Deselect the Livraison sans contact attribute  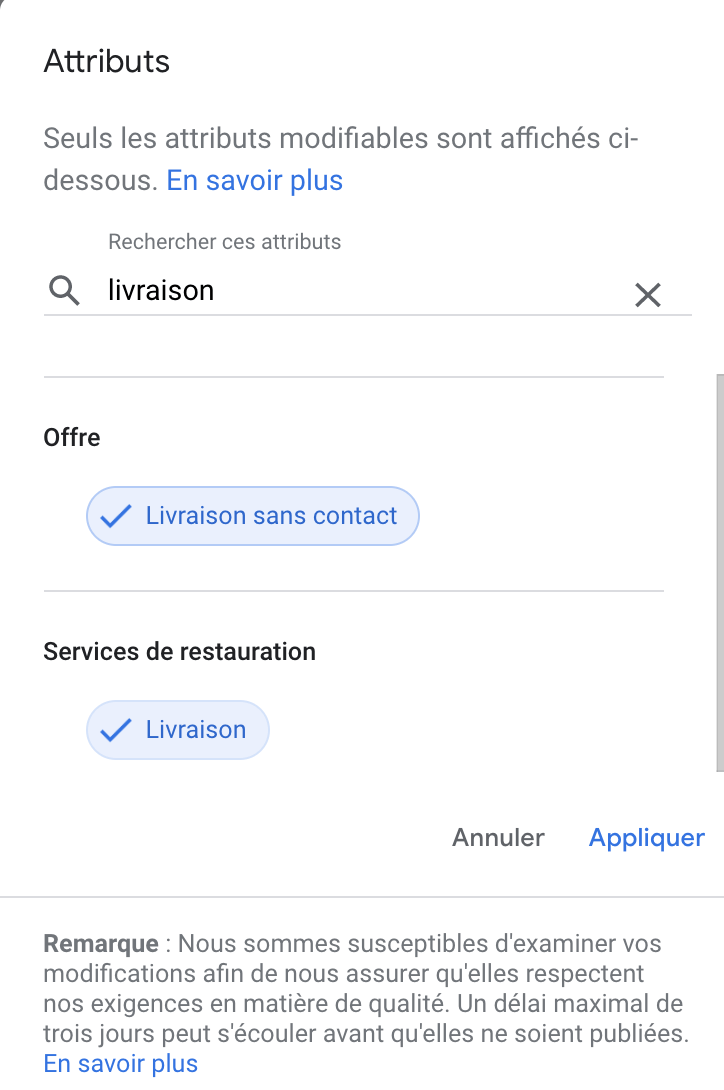tap(252, 516)
